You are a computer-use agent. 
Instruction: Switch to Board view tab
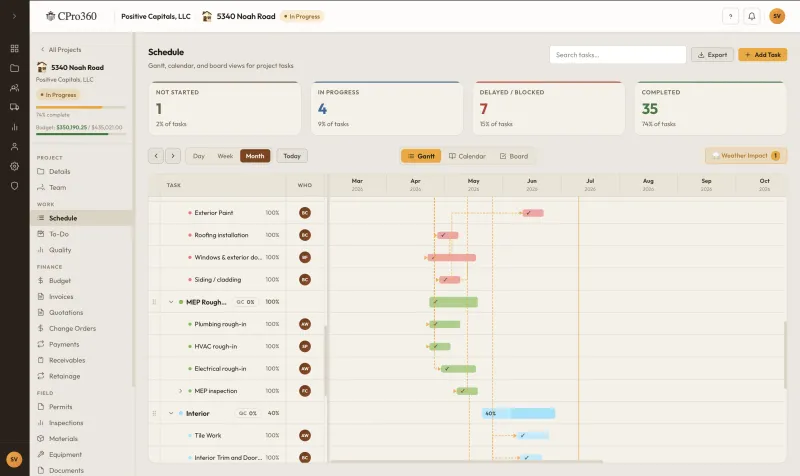(x=514, y=156)
